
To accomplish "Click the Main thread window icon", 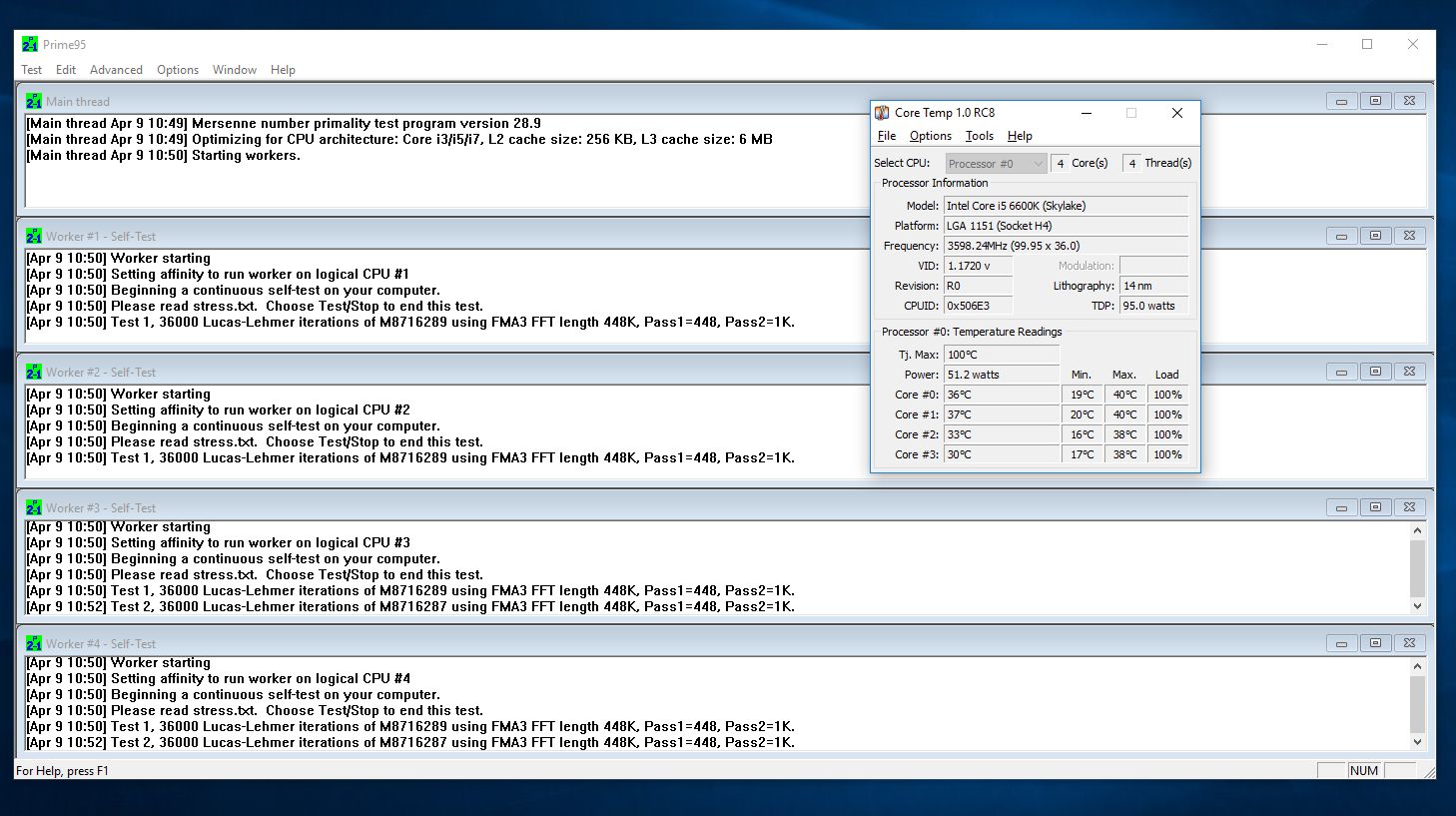I will point(34,101).
